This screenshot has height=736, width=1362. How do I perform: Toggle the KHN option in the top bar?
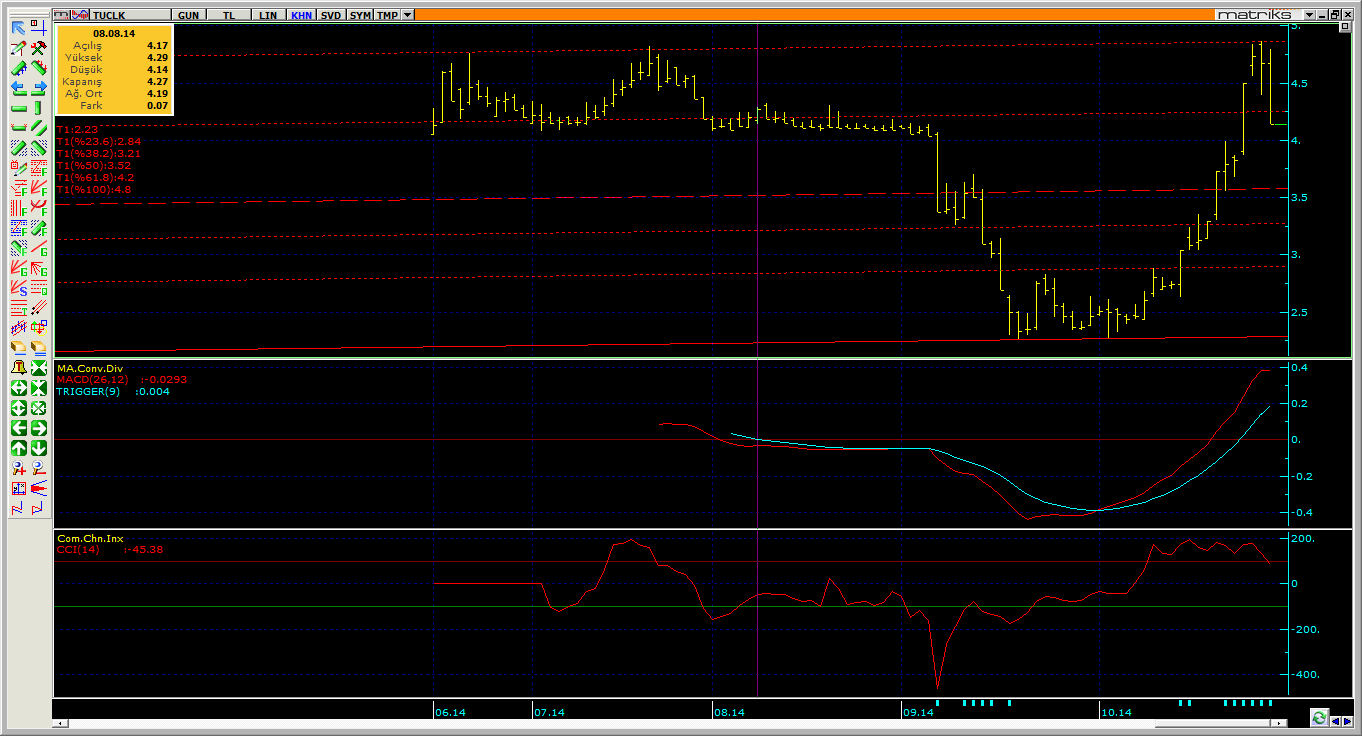tap(301, 16)
